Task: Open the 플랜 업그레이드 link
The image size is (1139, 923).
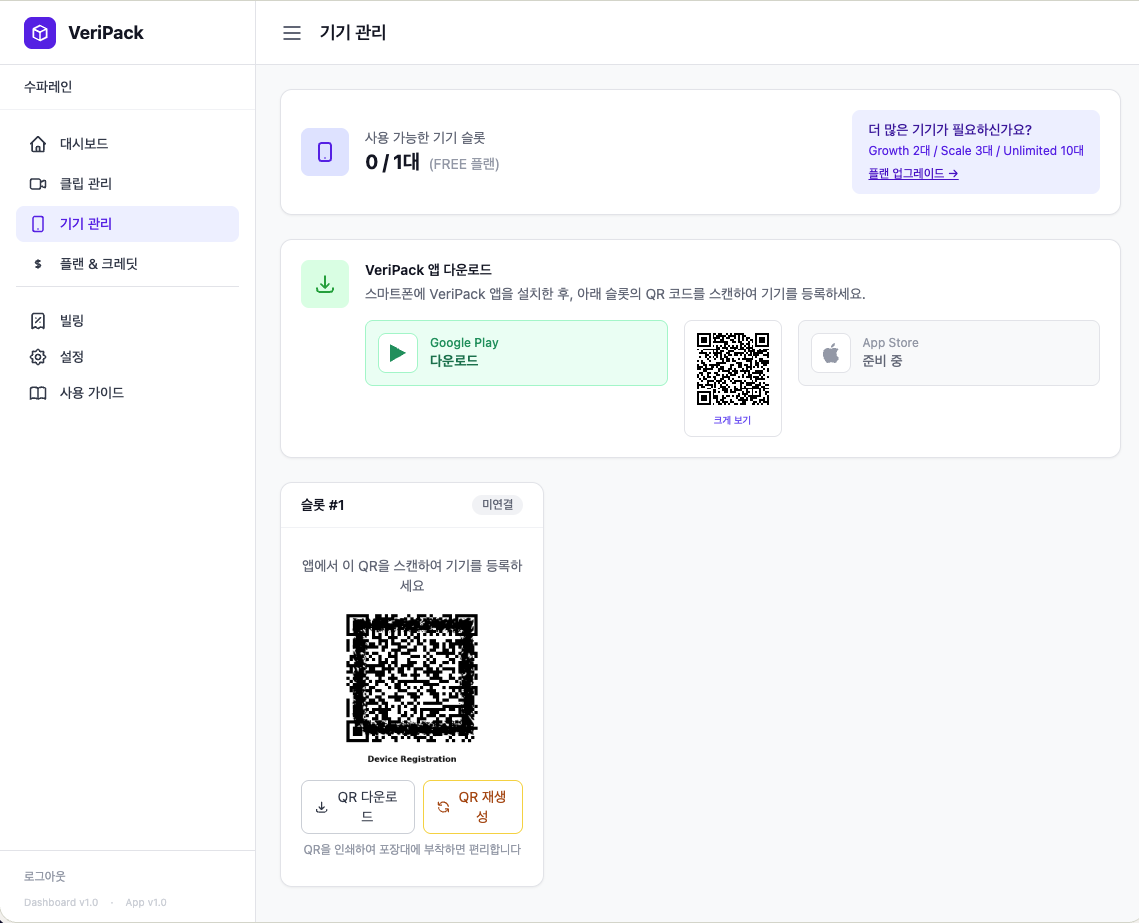Action: [913, 173]
